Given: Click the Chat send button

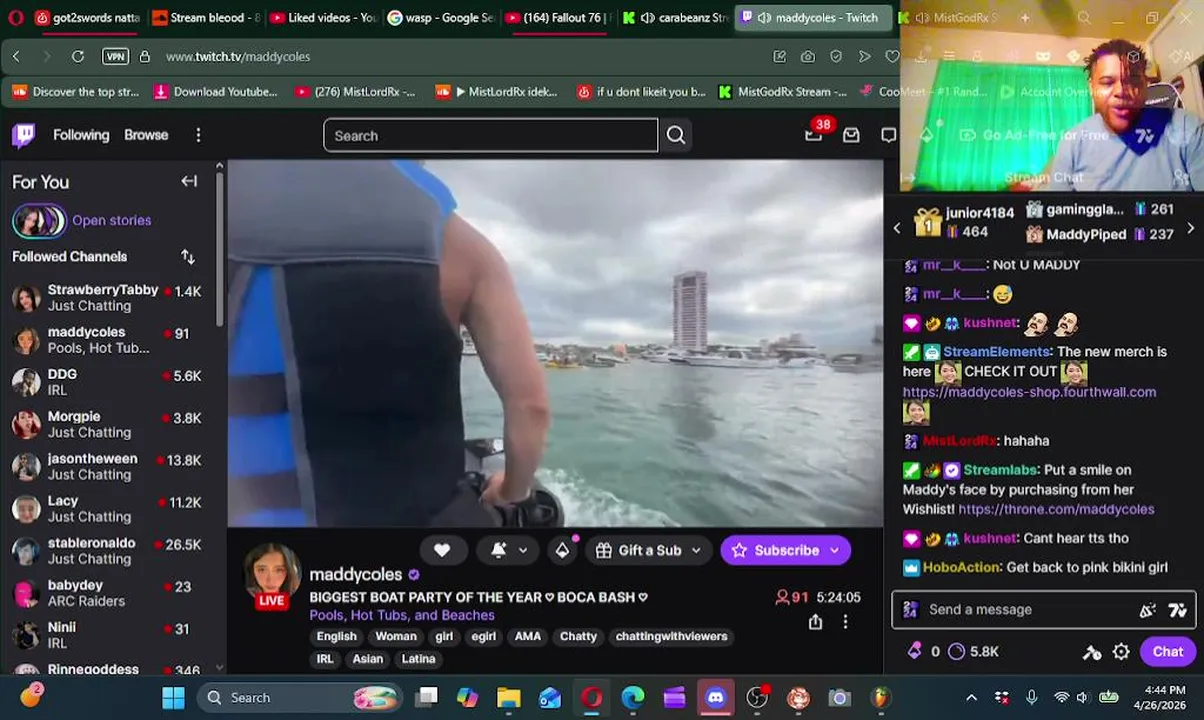Looking at the screenshot, I should [1167, 652].
